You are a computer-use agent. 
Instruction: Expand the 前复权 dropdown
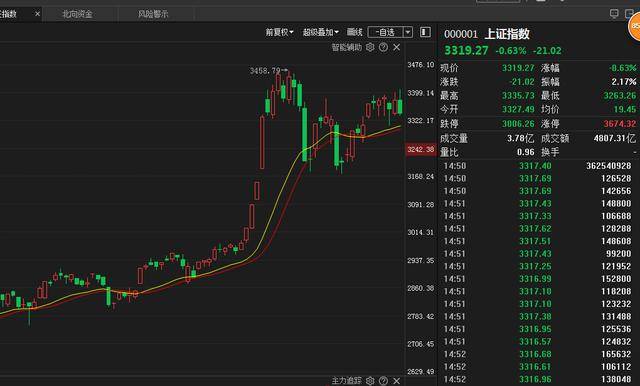(280, 32)
